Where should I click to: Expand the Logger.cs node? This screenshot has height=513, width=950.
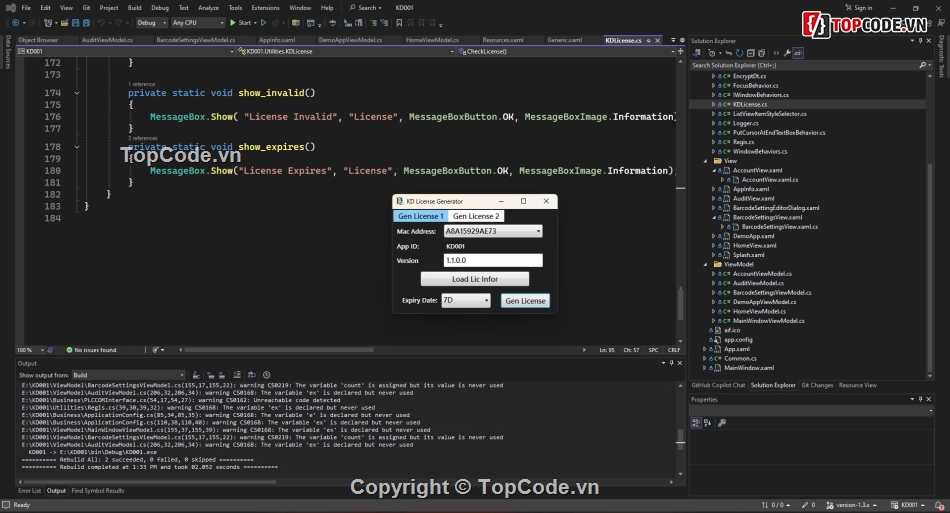713,123
